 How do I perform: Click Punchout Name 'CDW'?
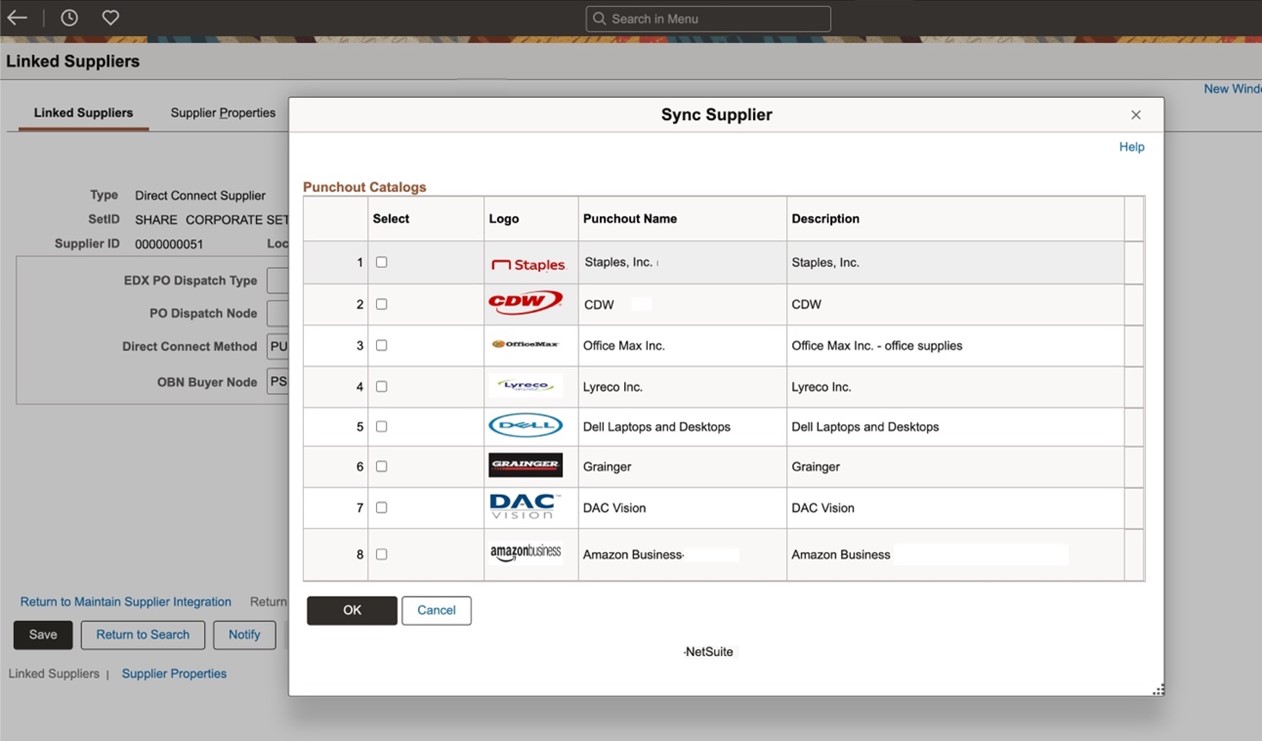click(x=599, y=305)
